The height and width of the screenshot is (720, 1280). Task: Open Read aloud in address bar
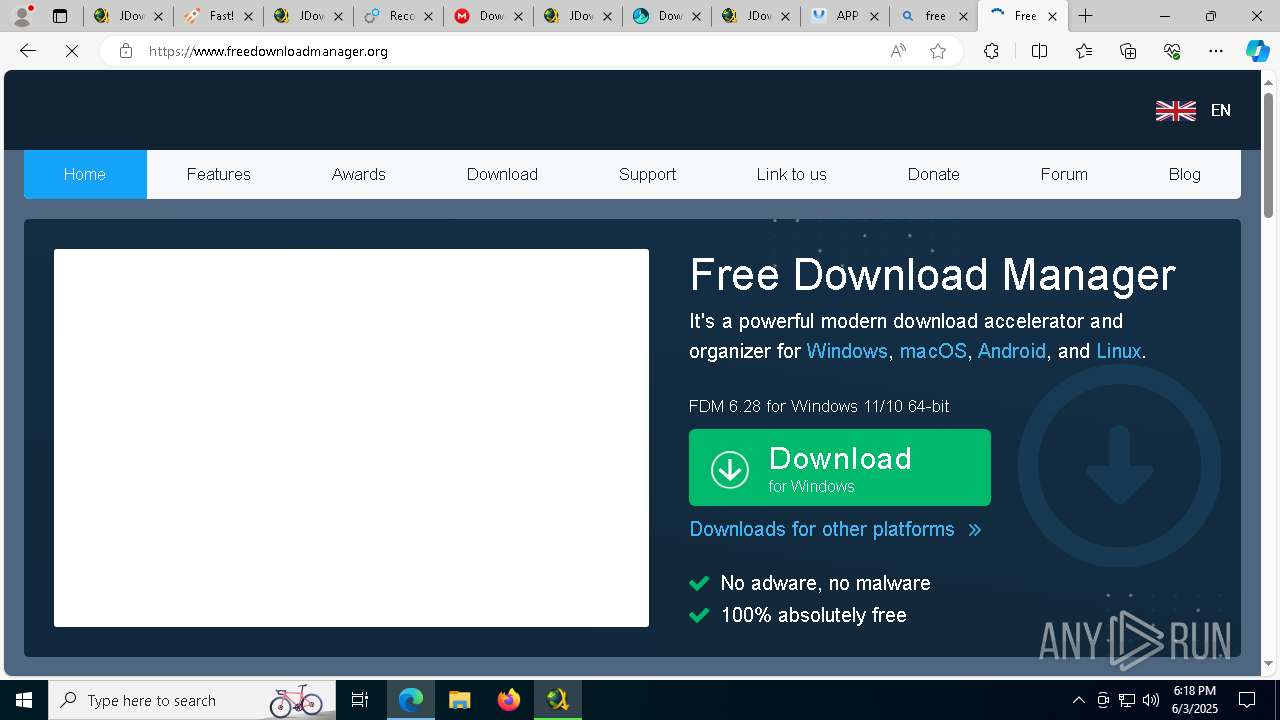coord(898,51)
